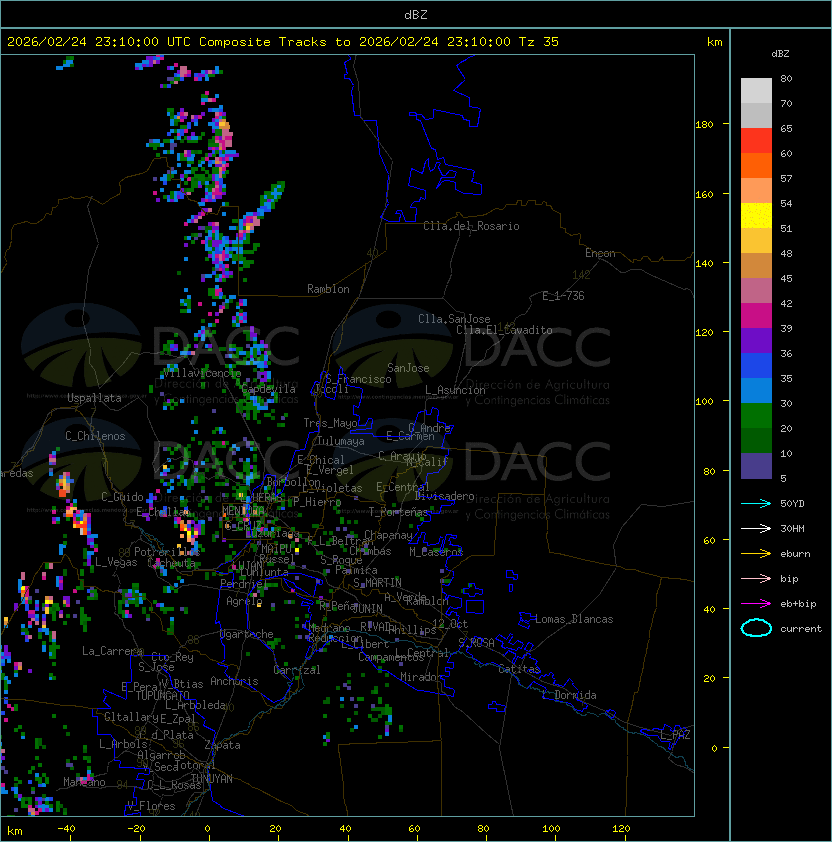Click the 180 tick on the right km axis
The height and width of the screenshot is (842, 832).
tap(704, 125)
